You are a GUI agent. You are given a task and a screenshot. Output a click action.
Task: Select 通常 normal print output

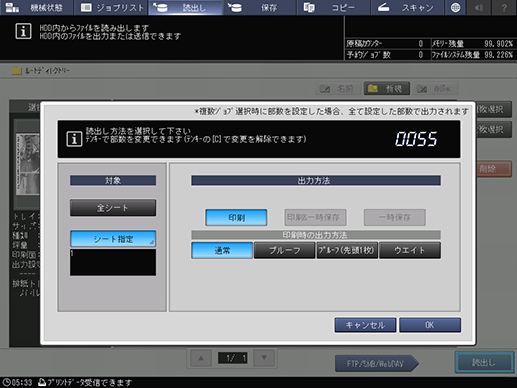point(222,250)
